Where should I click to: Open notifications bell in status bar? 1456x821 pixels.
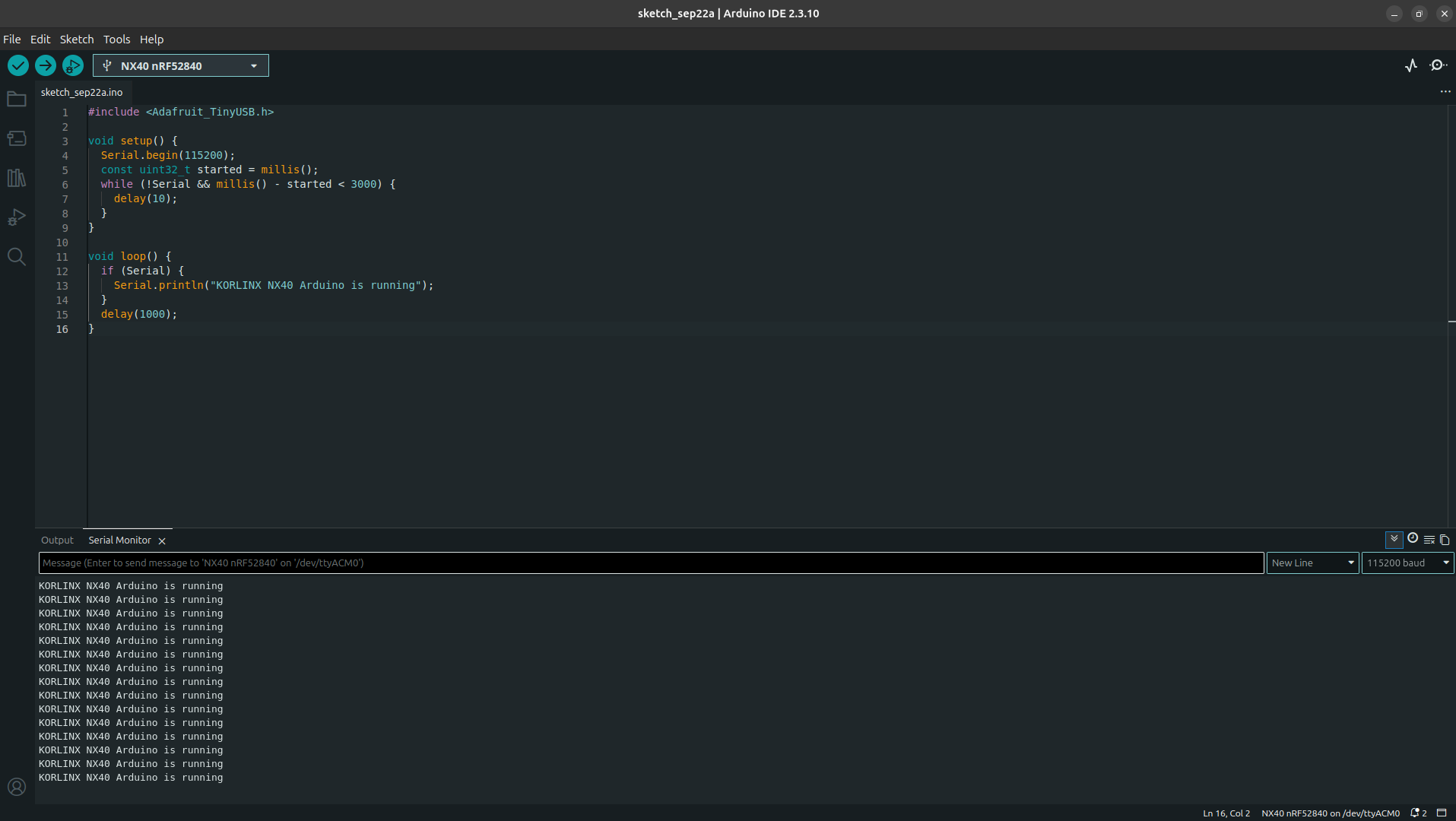click(1418, 813)
